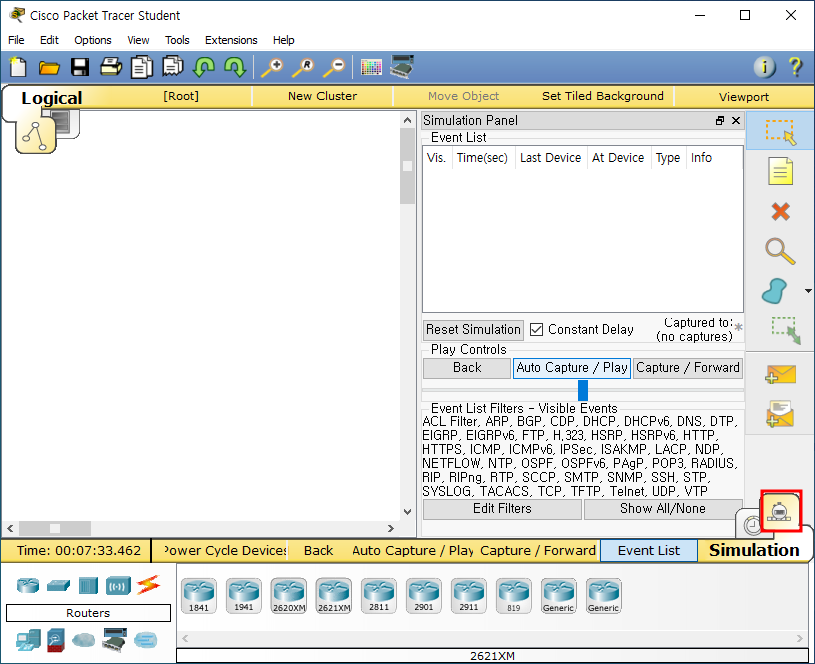This screenshot has width=815, height=664.
Task: Redo with the right green arrow icon
Action: click(x=235, y=67)
